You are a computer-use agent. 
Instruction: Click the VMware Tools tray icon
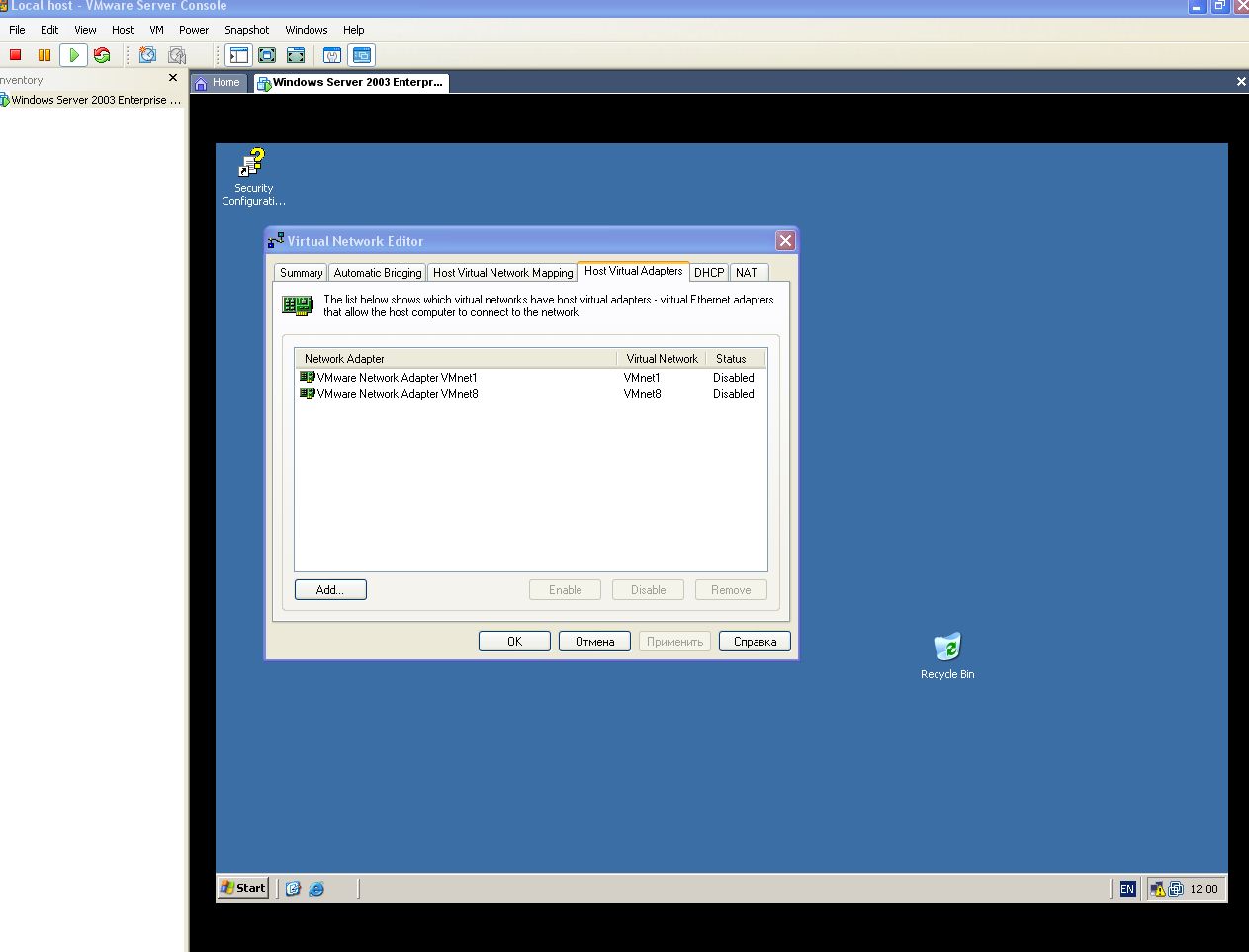[x=1176, y=889]
